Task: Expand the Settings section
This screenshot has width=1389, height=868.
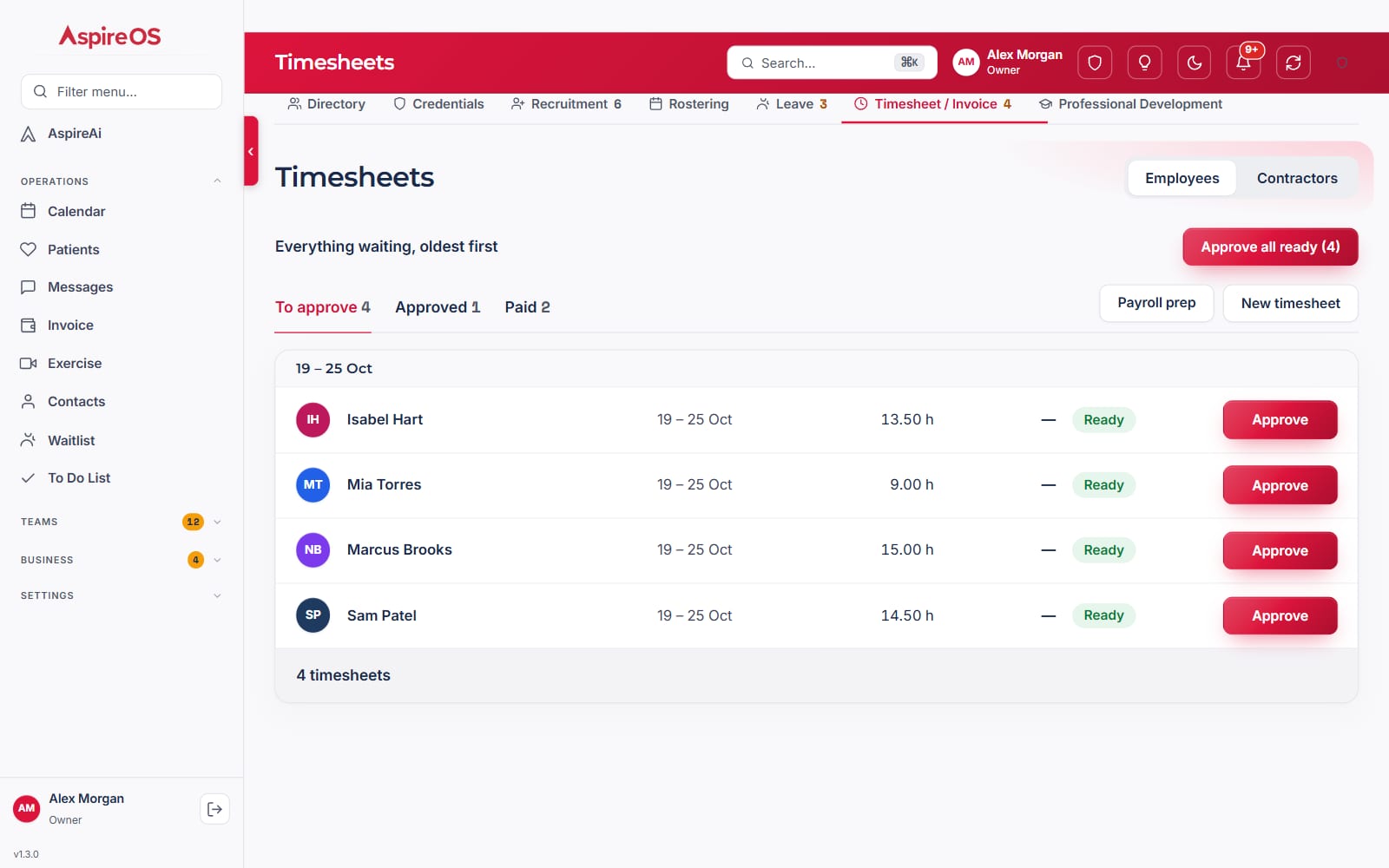Action: click(x=122, y=595)
